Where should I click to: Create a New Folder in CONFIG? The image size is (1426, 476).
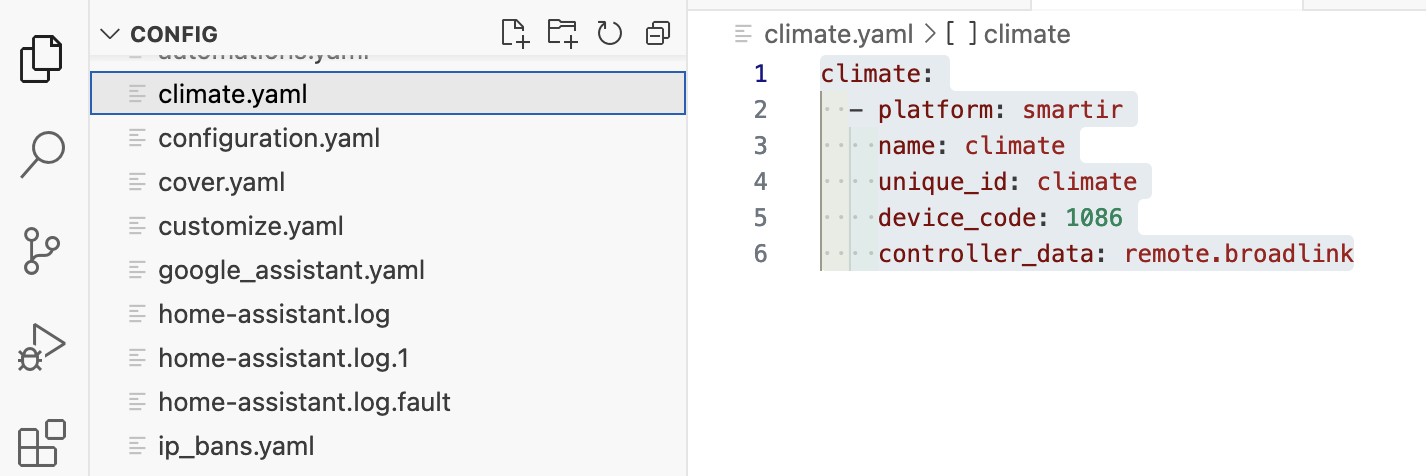[563, 34]
